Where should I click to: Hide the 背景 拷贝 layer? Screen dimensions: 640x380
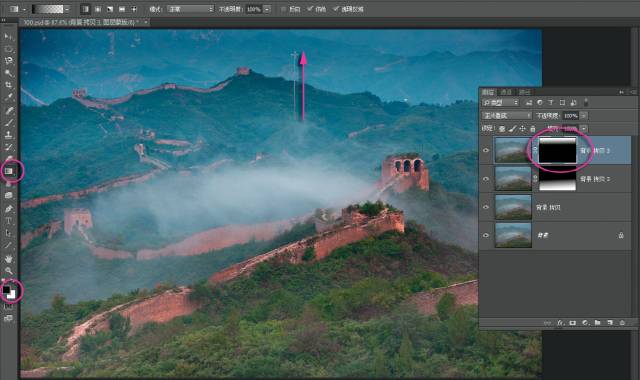486,207
